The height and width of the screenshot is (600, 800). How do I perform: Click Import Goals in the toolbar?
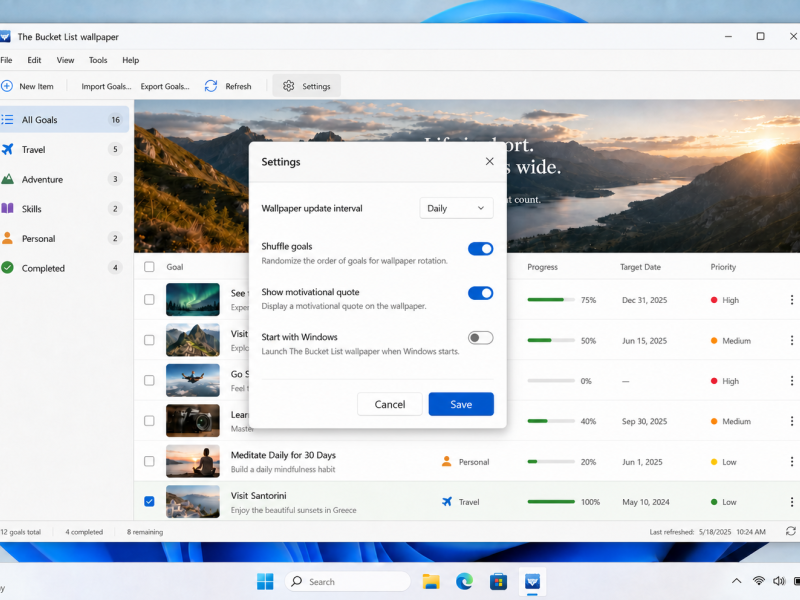click(106, 86)
